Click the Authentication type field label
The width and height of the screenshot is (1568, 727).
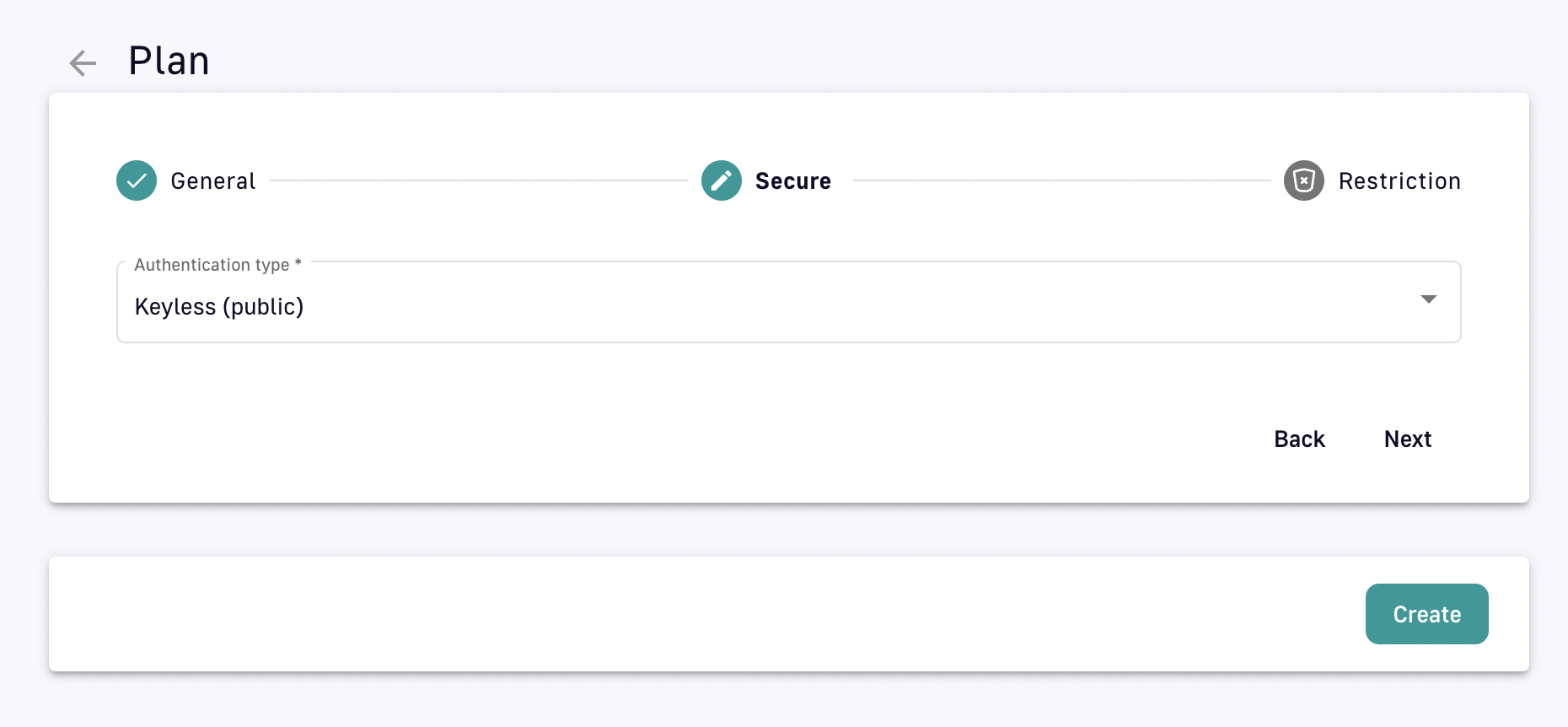(212, 265)
